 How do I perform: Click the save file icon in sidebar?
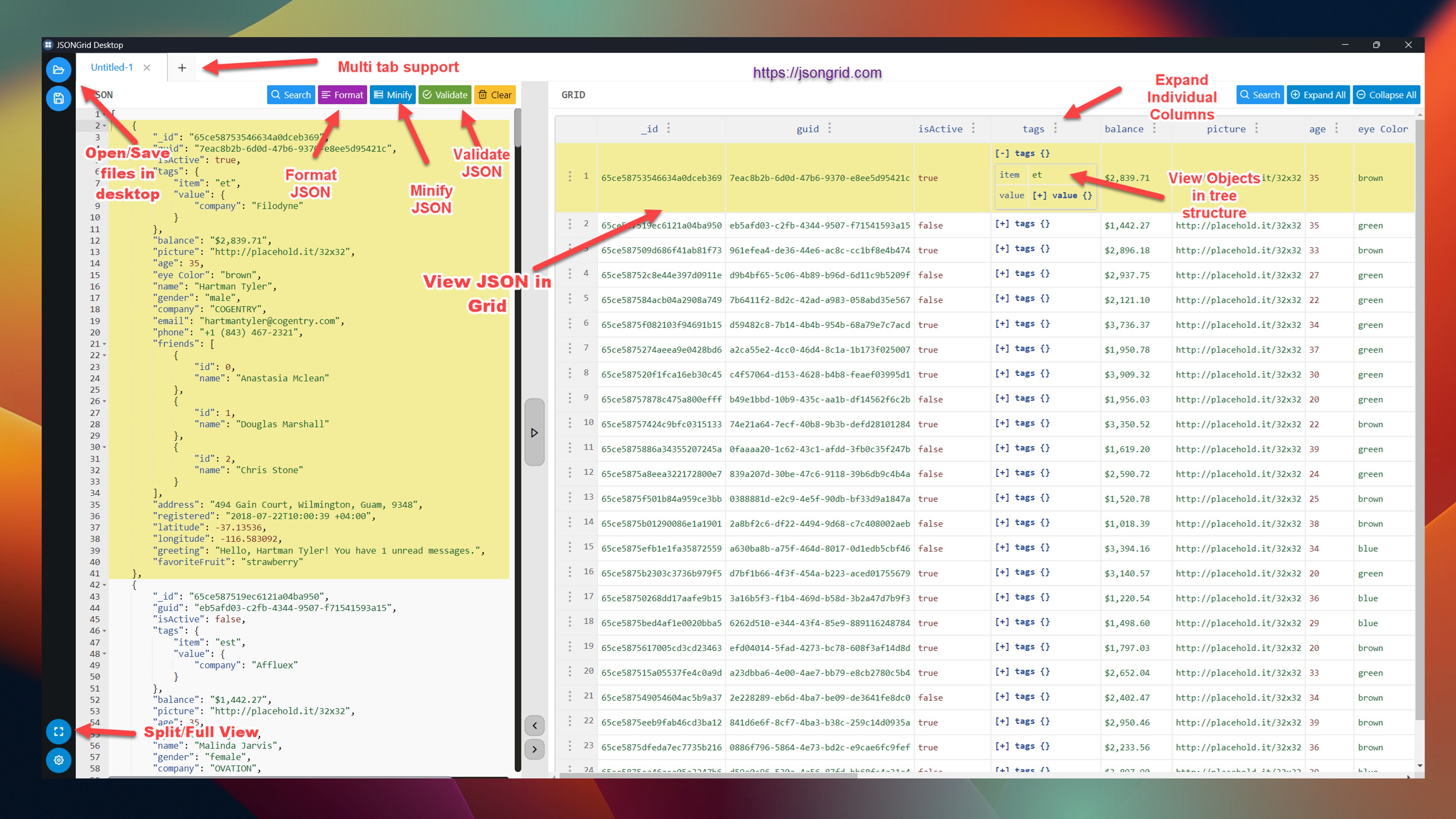(x=58, y=99)
